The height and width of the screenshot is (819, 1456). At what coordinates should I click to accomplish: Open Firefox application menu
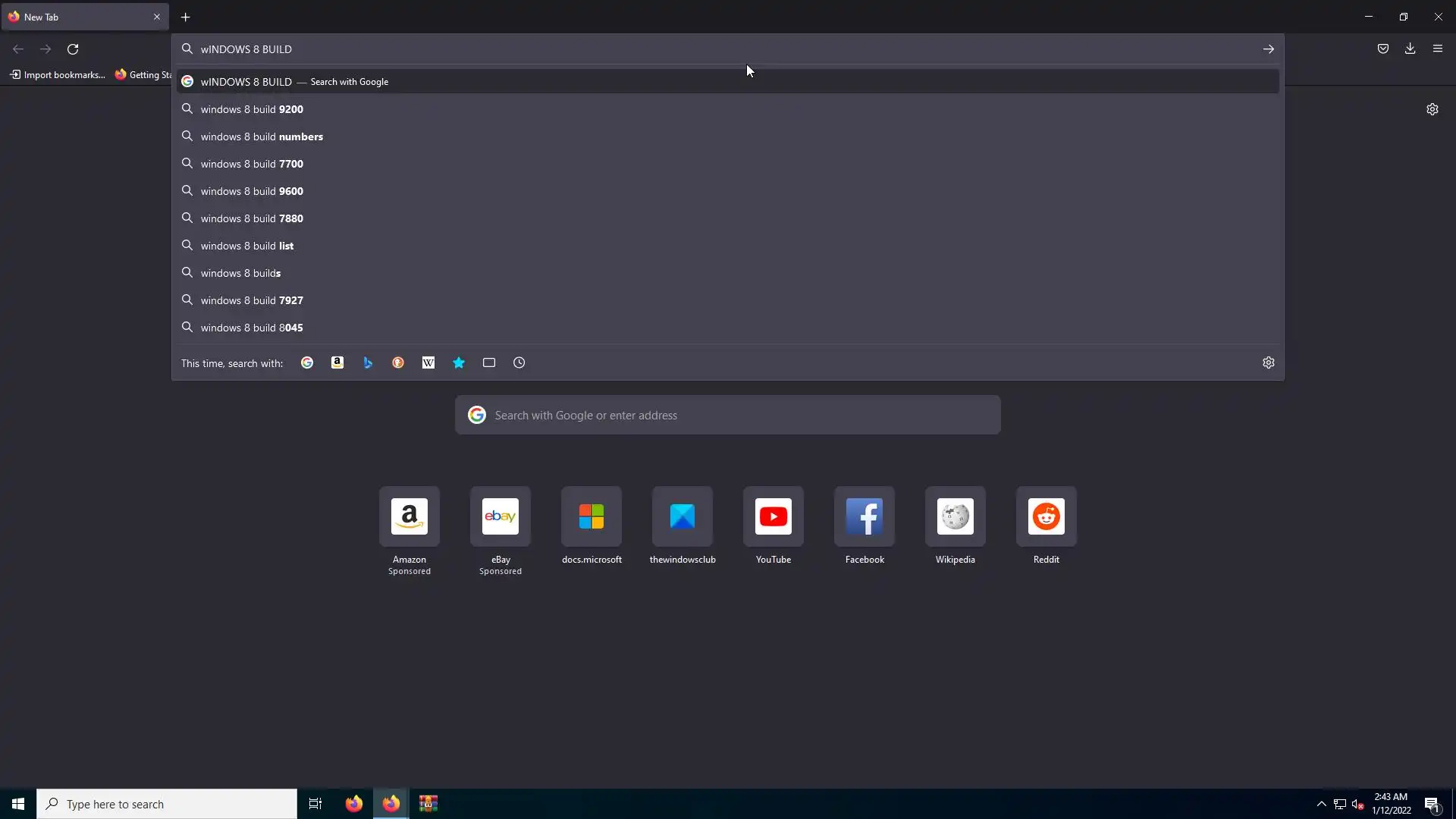coord(1438,49)
